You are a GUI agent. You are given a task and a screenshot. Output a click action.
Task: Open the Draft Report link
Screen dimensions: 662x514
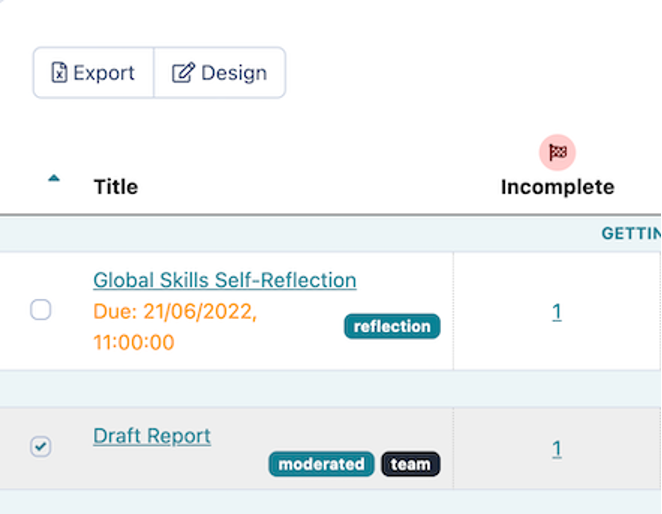(152, 436)
